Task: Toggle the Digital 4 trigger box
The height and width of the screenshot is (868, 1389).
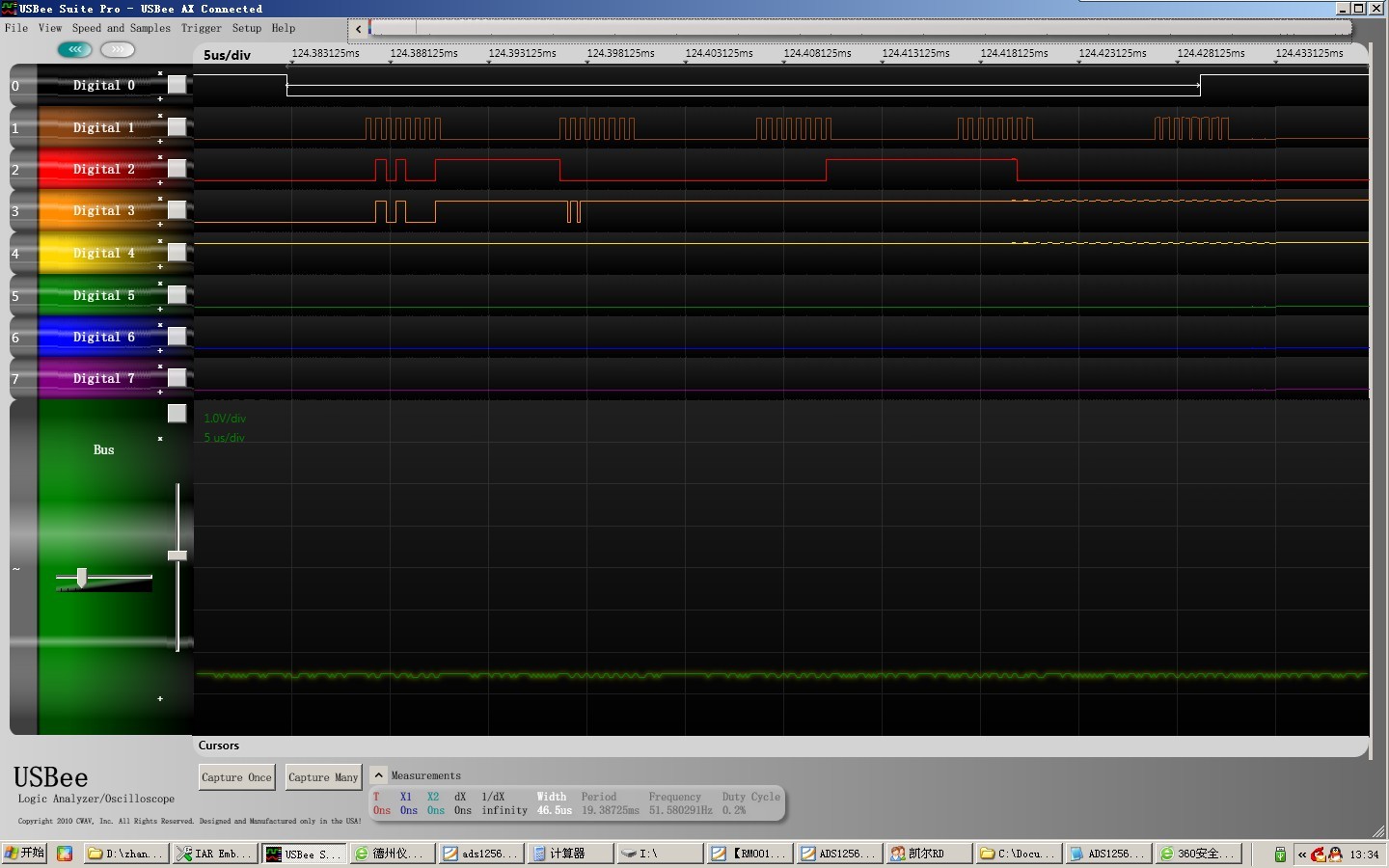Action: [177, 252]
